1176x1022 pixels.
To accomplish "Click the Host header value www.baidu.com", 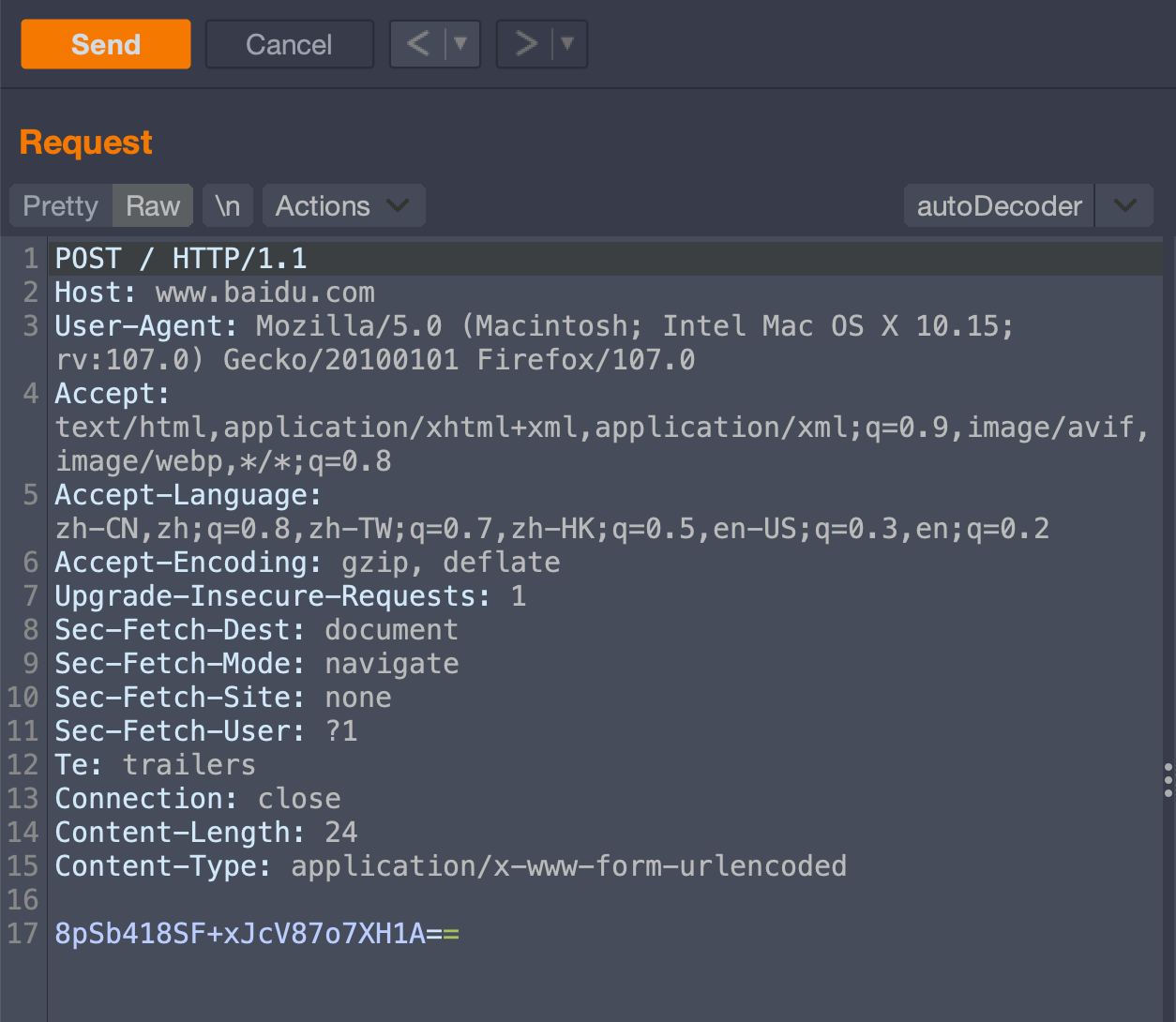I will click(264, 293).
